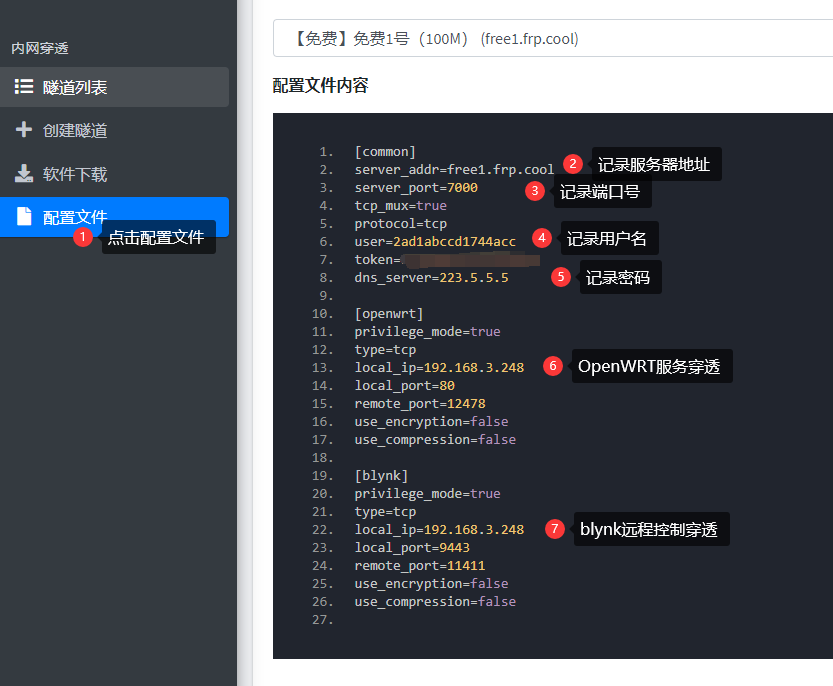
Task: Click the document icon beside 配置文件
Action: click(x=24, y=216)
